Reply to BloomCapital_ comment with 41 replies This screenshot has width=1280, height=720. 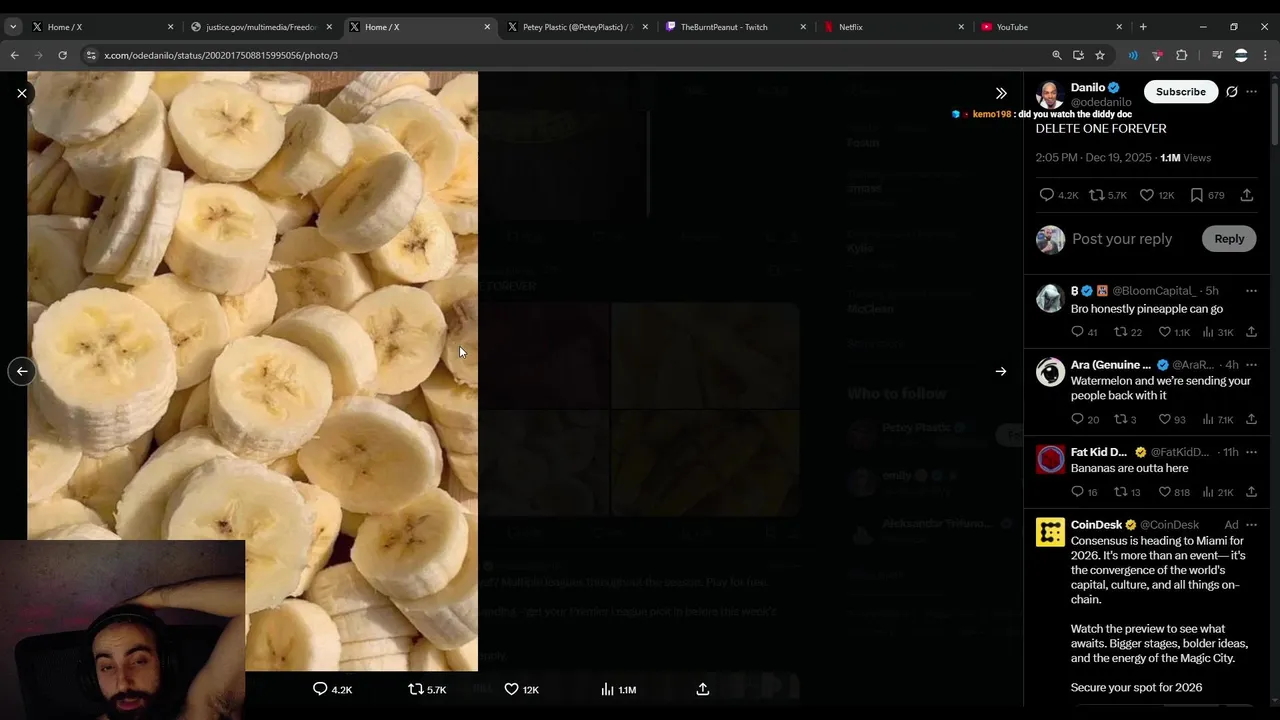1084,332
